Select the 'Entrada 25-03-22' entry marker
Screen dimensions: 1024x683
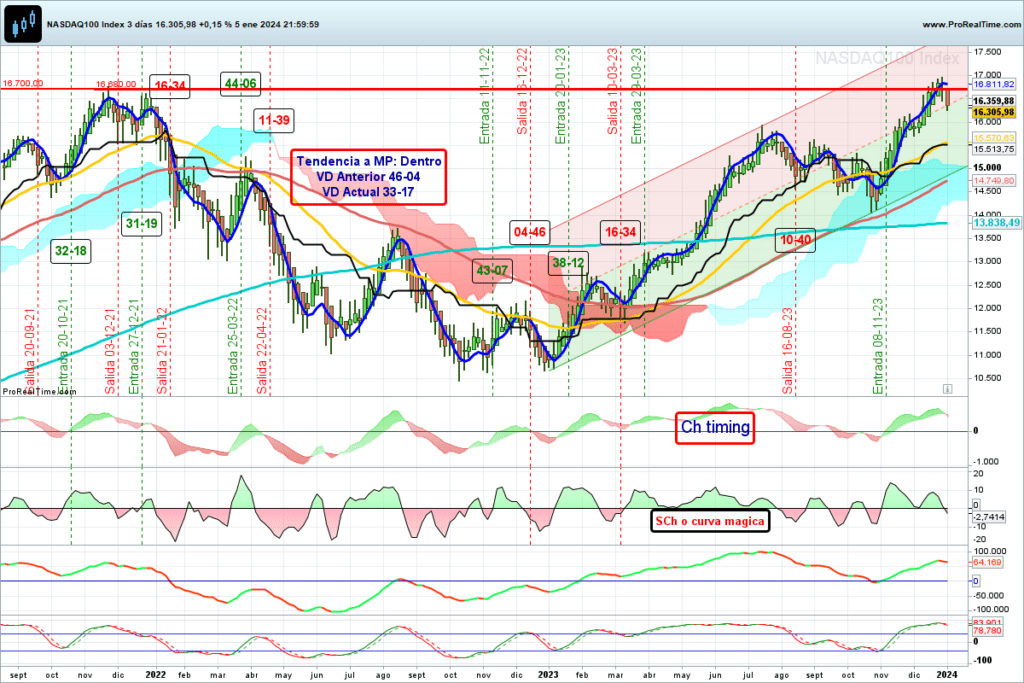point(232,347)
